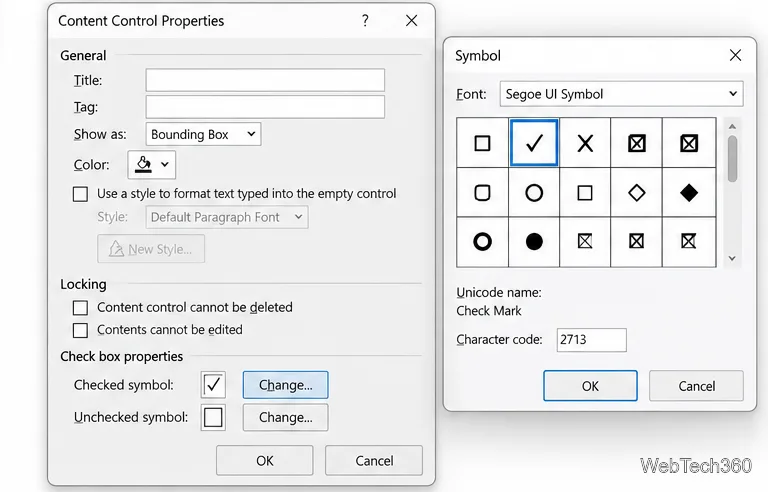Choose the outline diamond symbol
768x492 pixels.
coord(636,193)
